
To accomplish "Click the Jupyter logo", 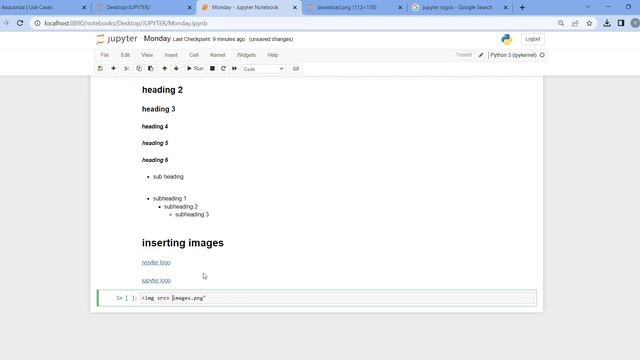I will [117, 39].
